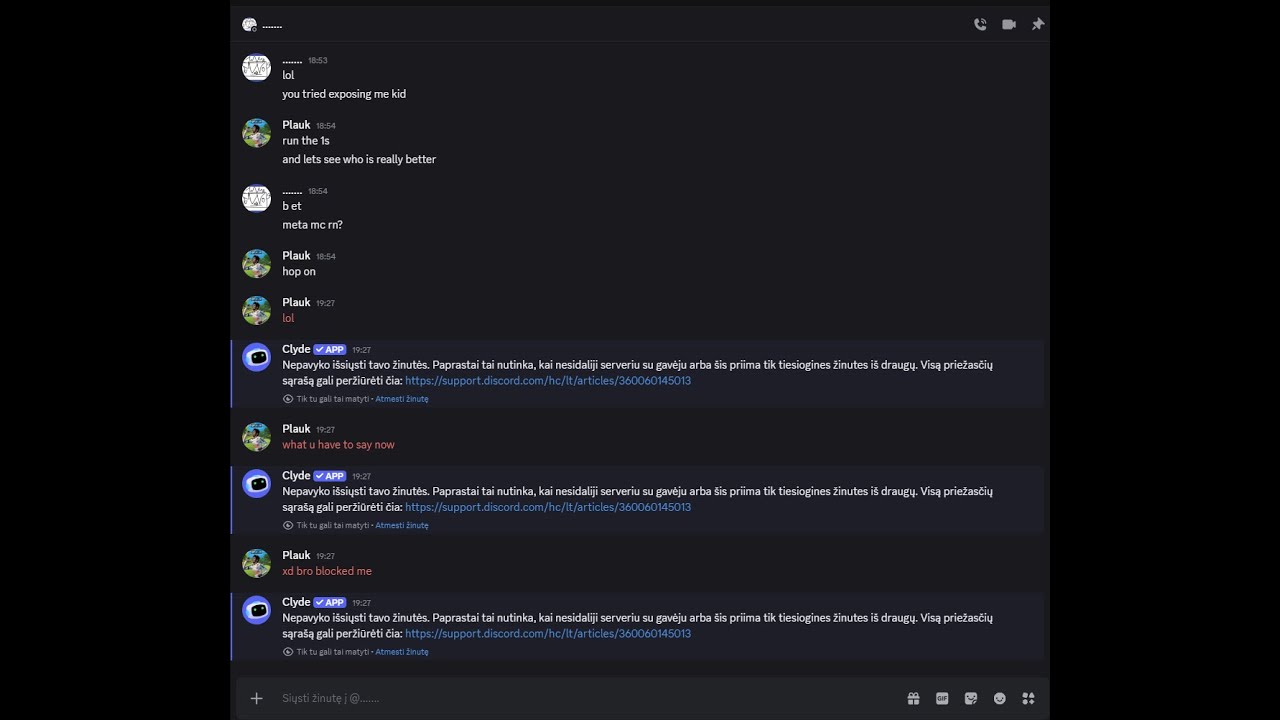Open the apps launcher icon
This screenshot has width=1280, height=720.
[x=1028, y=698]
